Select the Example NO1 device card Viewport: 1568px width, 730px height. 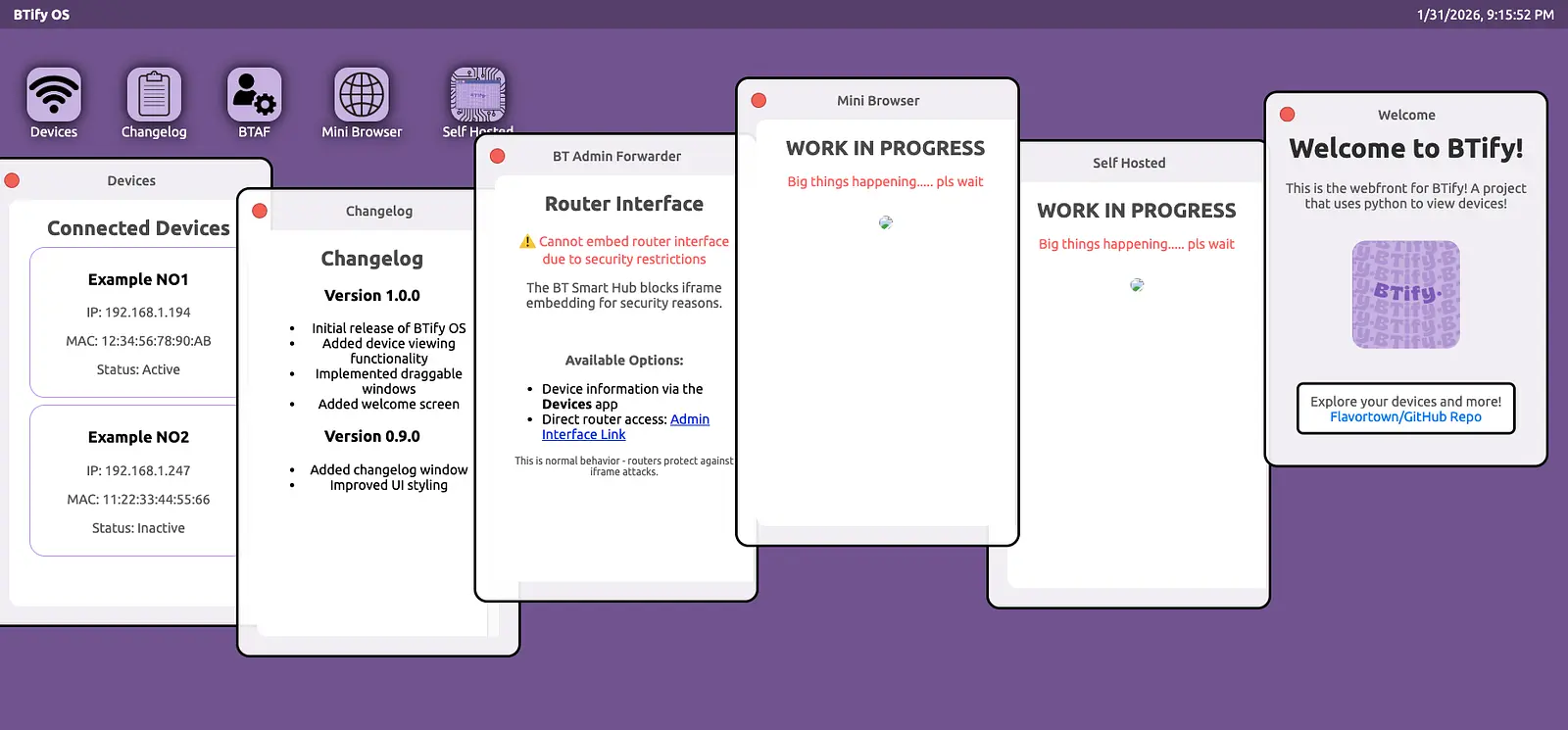[137, 322]
